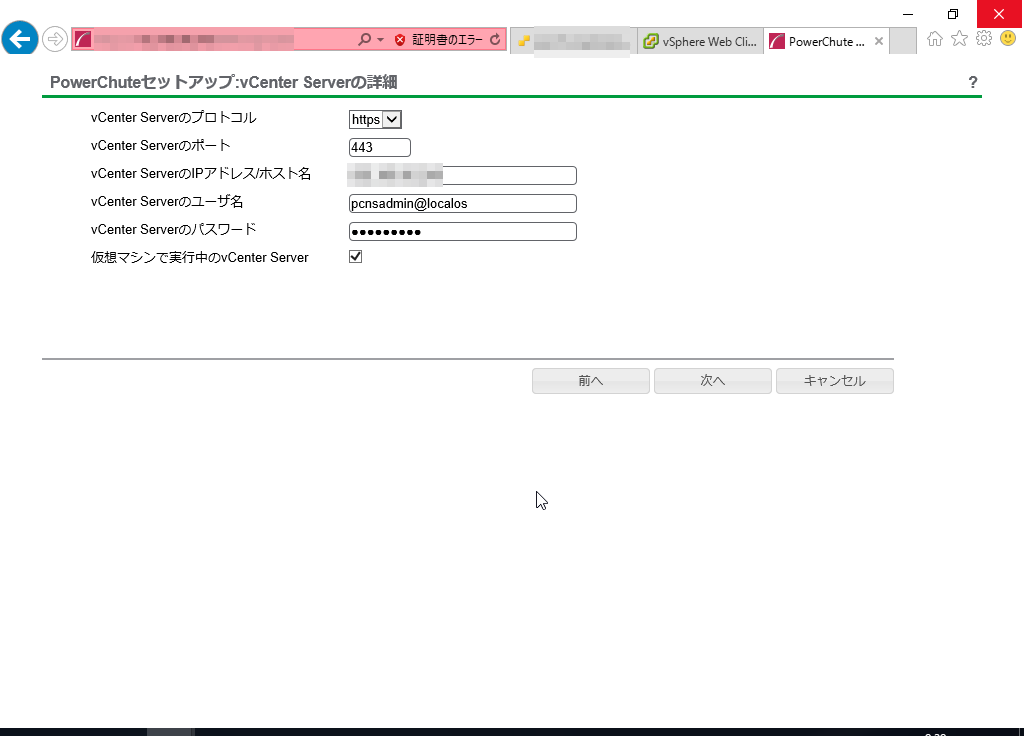Click the refresh icon in address bar

pos(494,40)
